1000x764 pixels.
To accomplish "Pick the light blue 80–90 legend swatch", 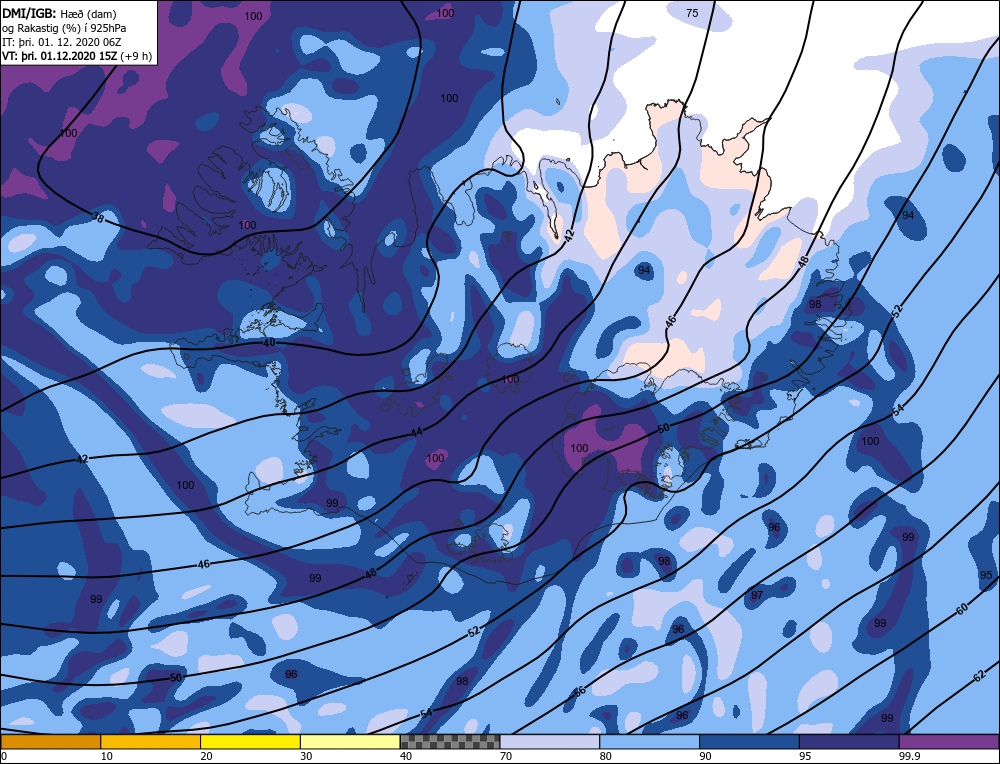I will 649,742.
